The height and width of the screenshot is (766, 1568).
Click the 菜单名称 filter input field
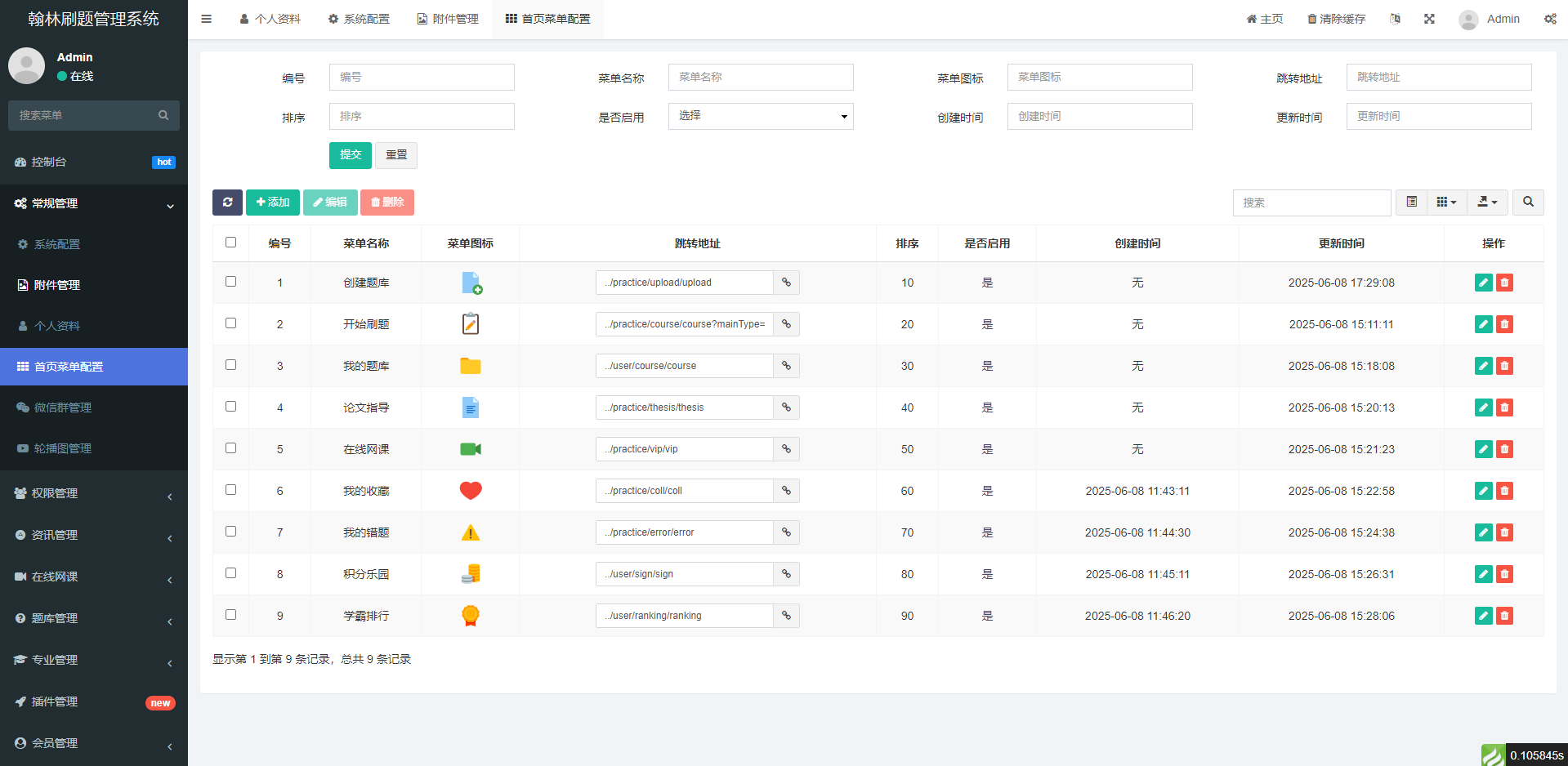tap(760, 77)
